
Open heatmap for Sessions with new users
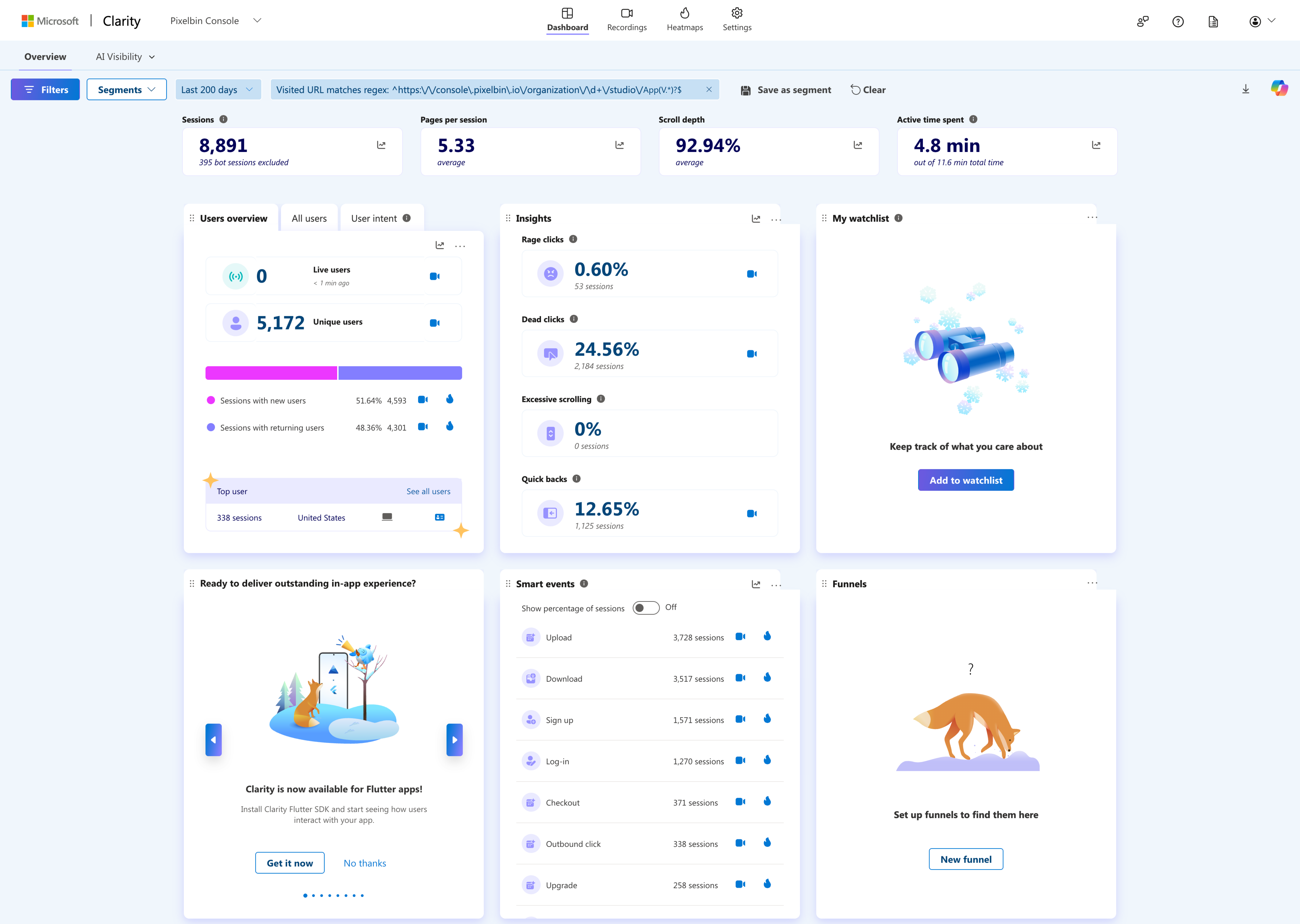(x=449, y=399)
